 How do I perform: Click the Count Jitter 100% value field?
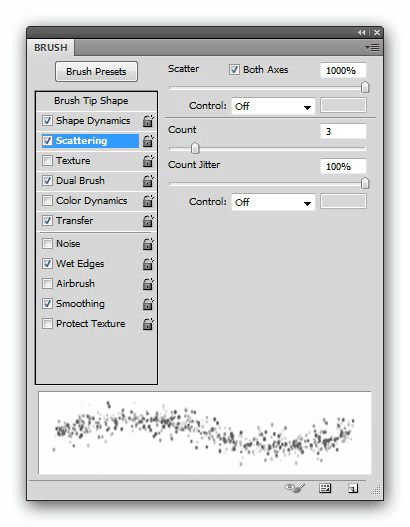(343, 166)
